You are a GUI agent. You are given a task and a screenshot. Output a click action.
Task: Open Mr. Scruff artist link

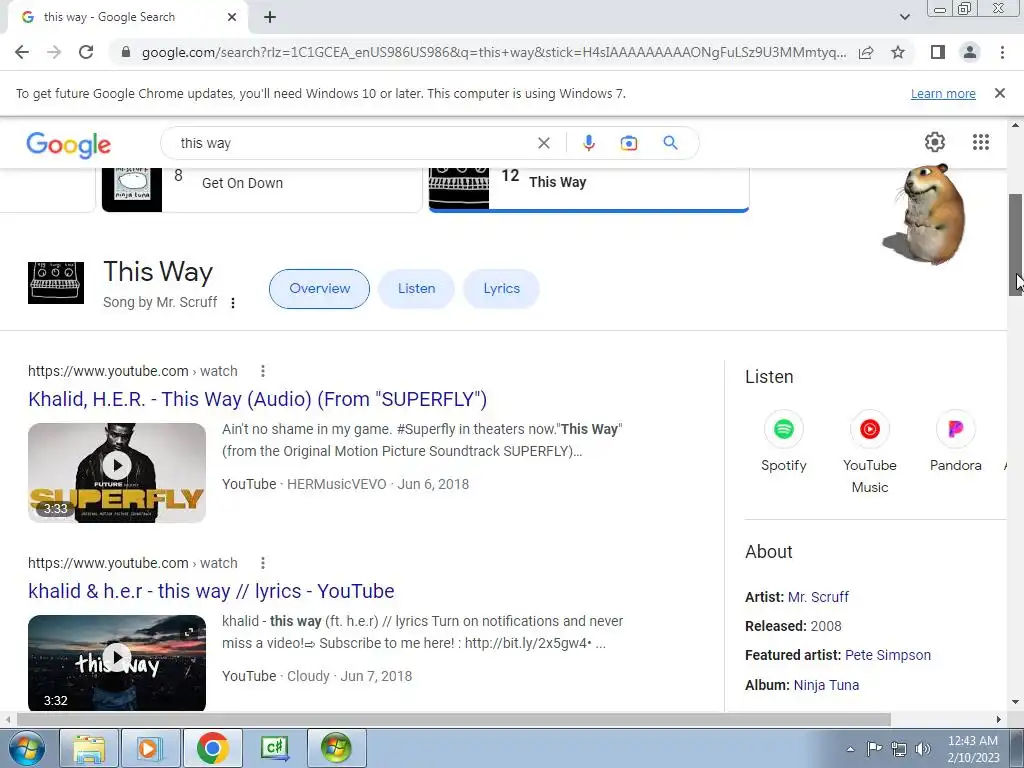818,597
